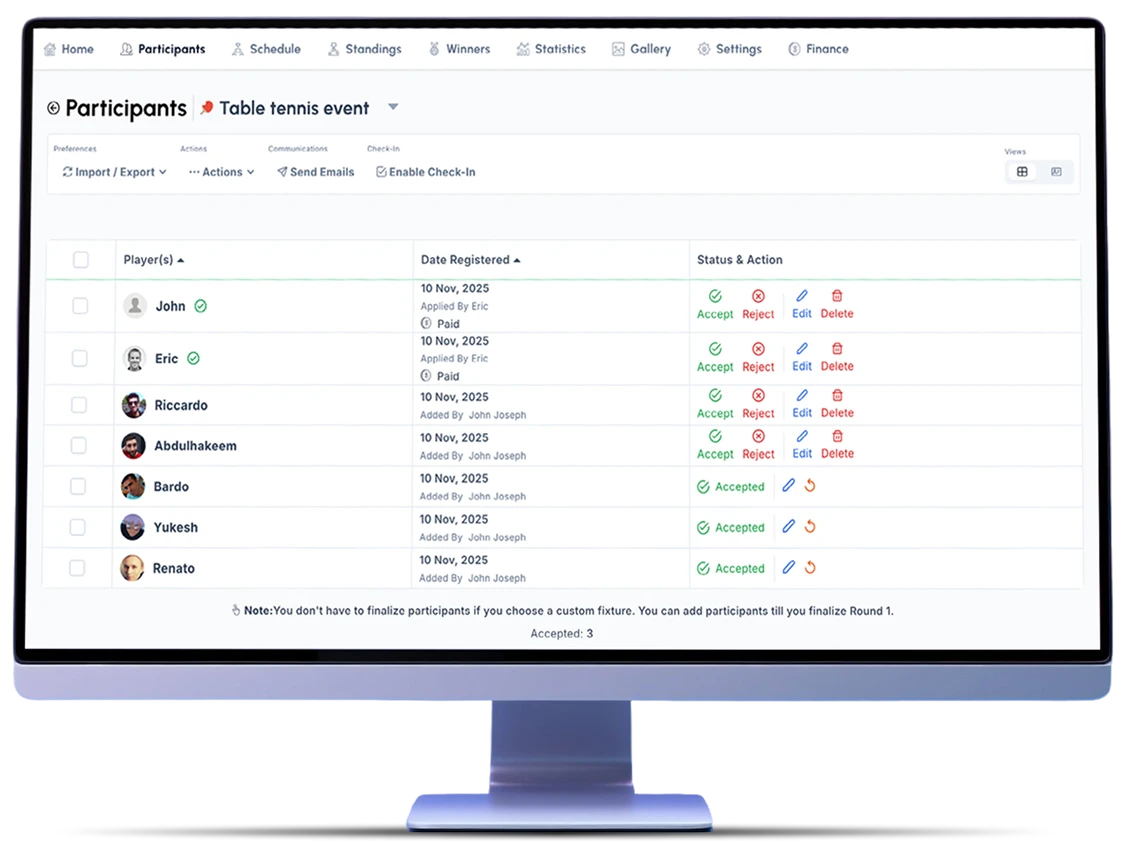Switch to the Standings tab
Viewport: 1125px width, 843px height.
tap(364, 49)
